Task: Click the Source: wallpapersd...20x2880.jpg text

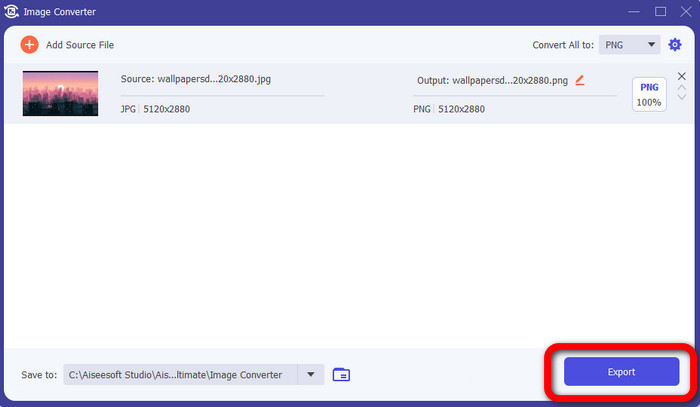Action: pos(196,79)
